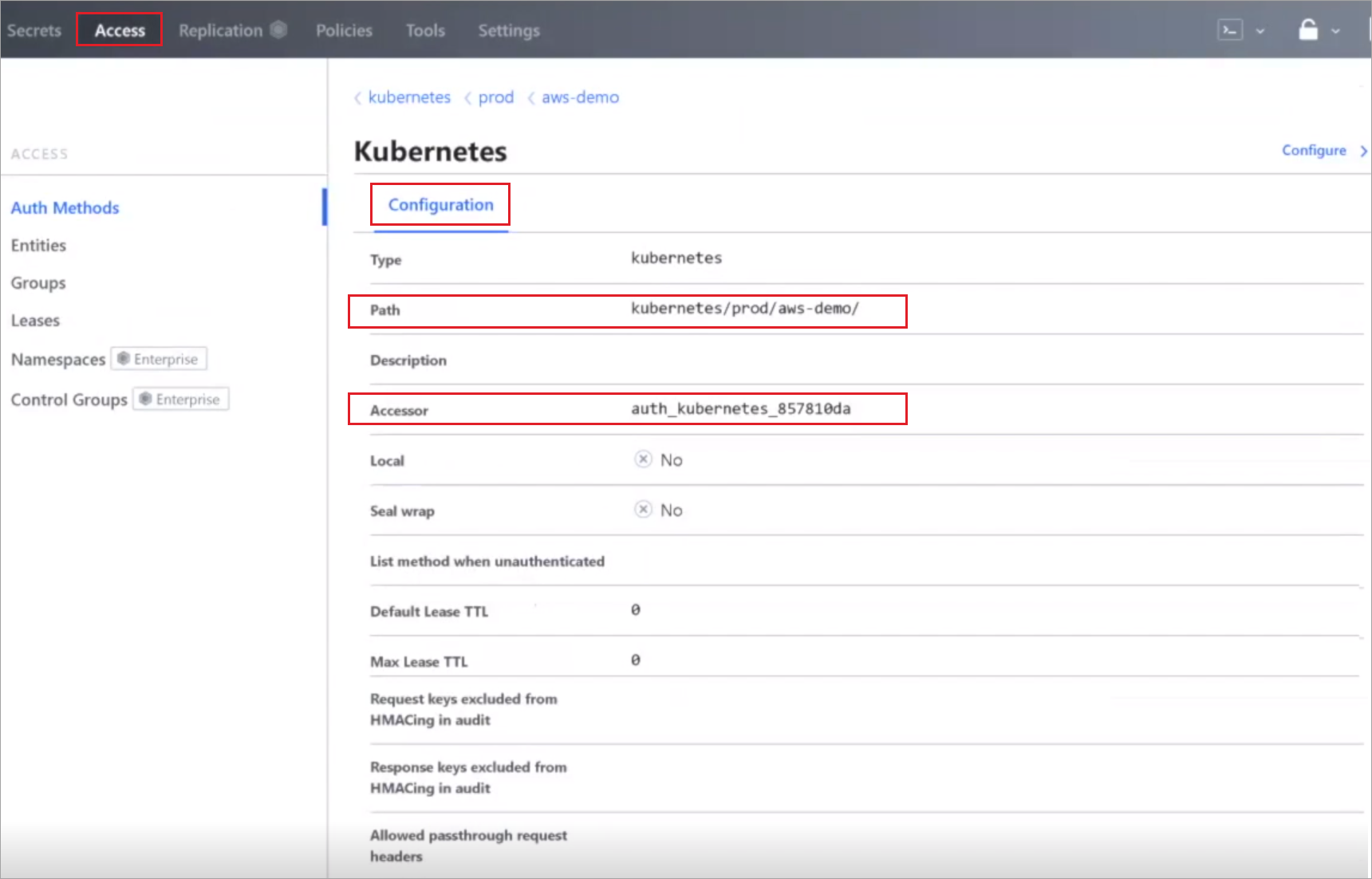Open Leases in the sidebar
The image size is (1372, 879).
(x=35, y=320)
